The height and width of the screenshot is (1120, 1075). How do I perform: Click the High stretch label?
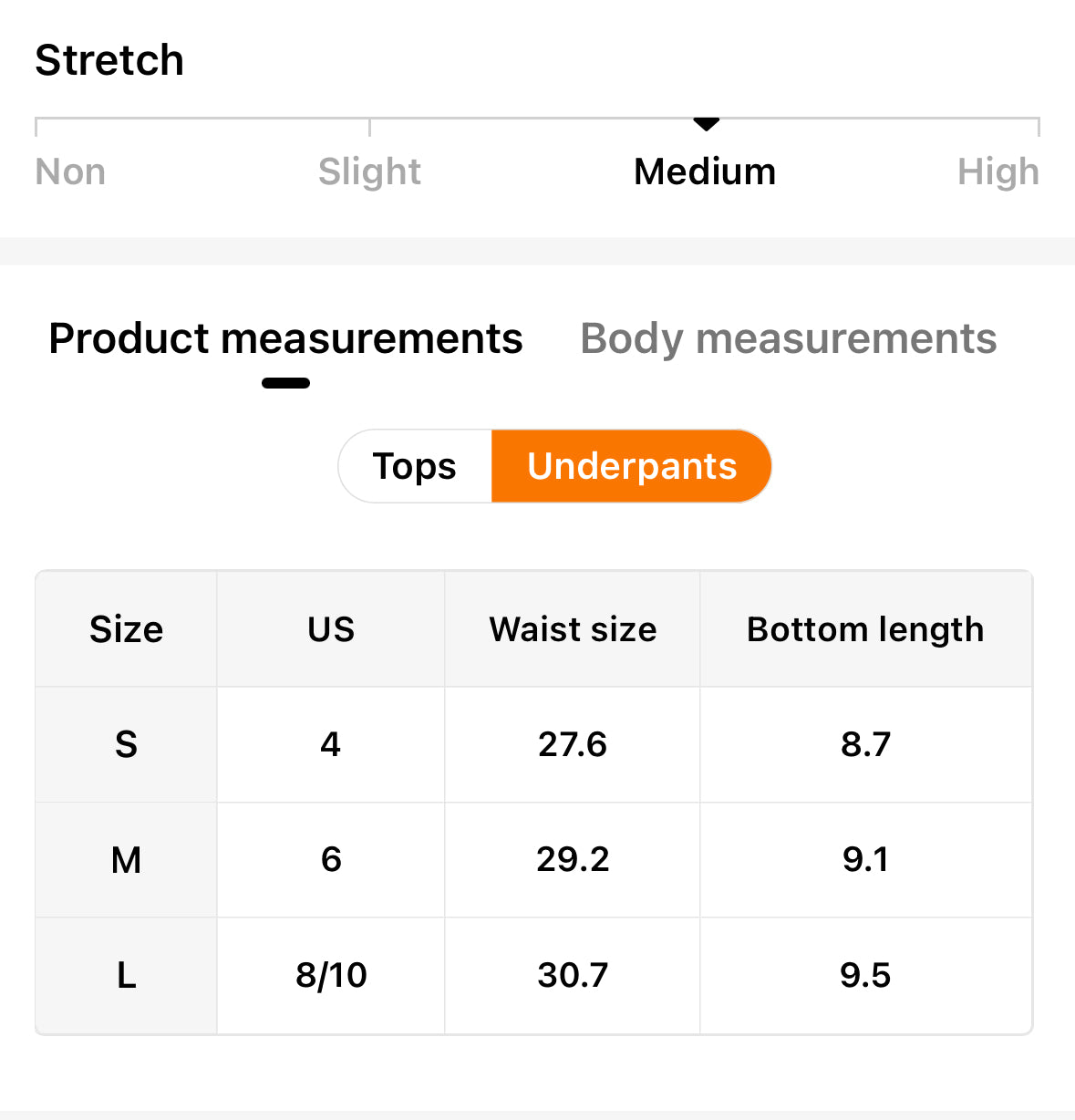pos(998,171)
